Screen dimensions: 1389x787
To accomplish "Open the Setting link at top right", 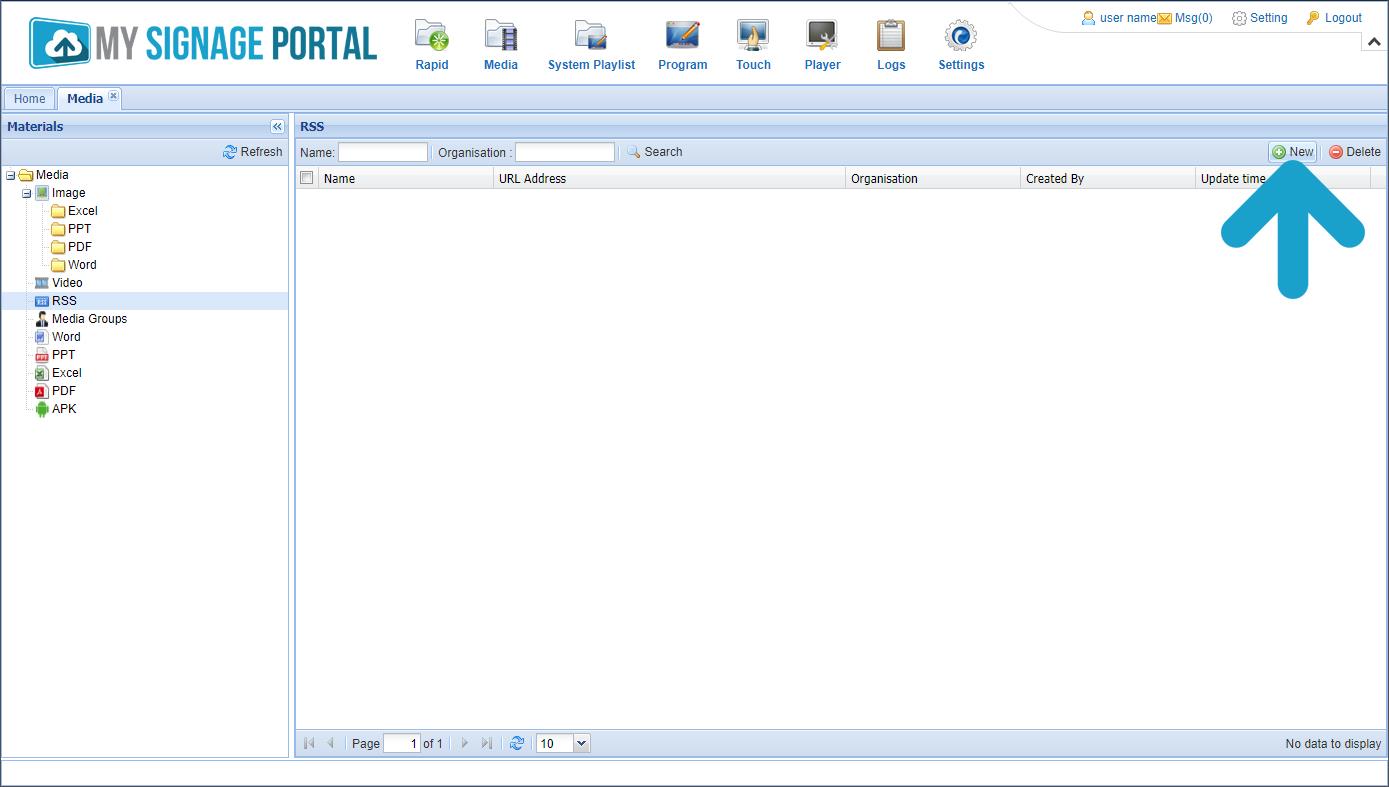I will pyautogui.click(x=1260, y=18).
